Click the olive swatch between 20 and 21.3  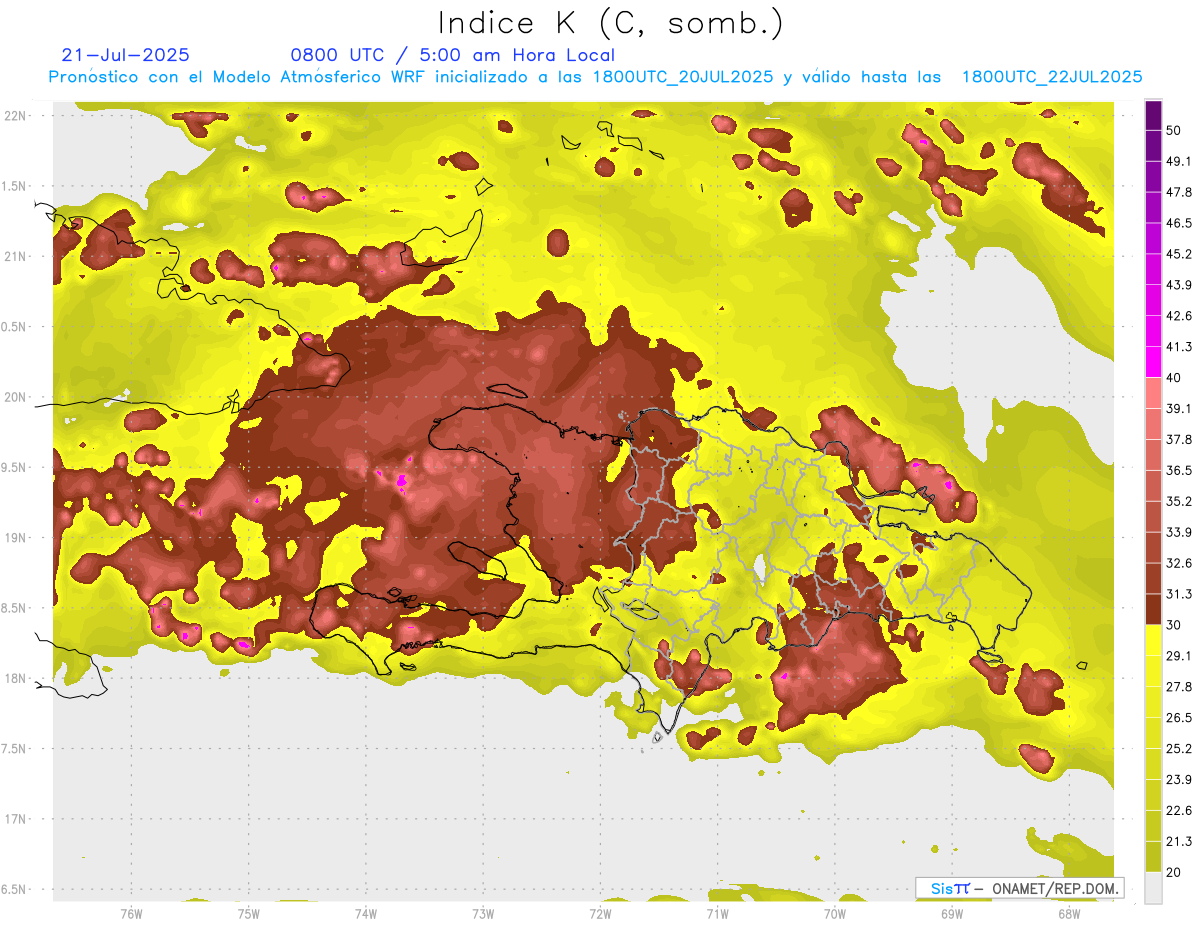click(1153, 856)
